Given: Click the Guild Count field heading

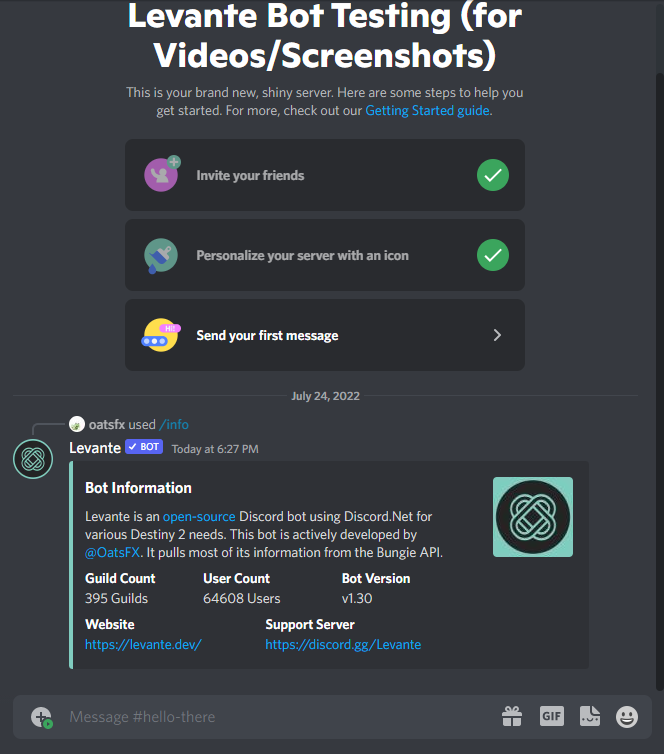Looking at the screenshot, I should (120, 578).
